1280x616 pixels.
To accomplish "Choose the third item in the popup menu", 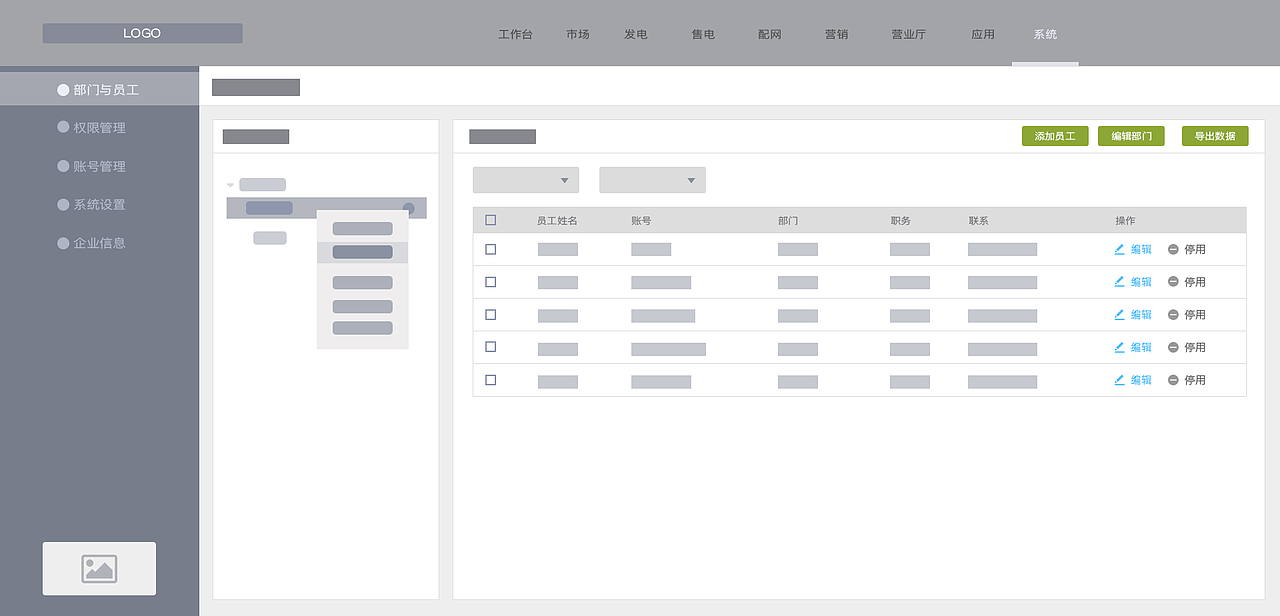I will [362, 283].
